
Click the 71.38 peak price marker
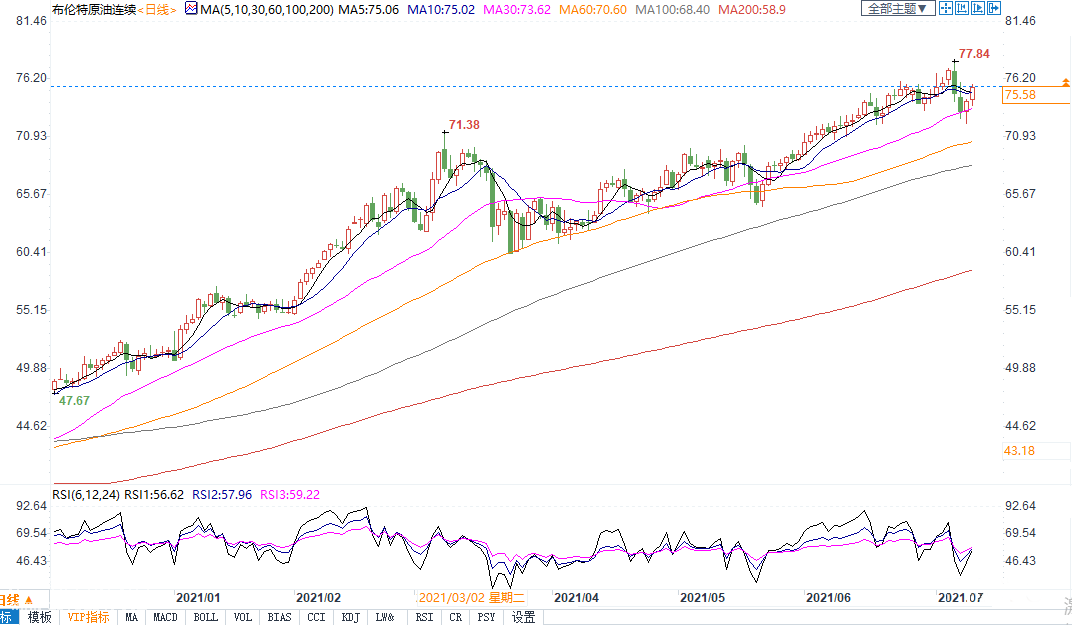[x=464, y=125]
